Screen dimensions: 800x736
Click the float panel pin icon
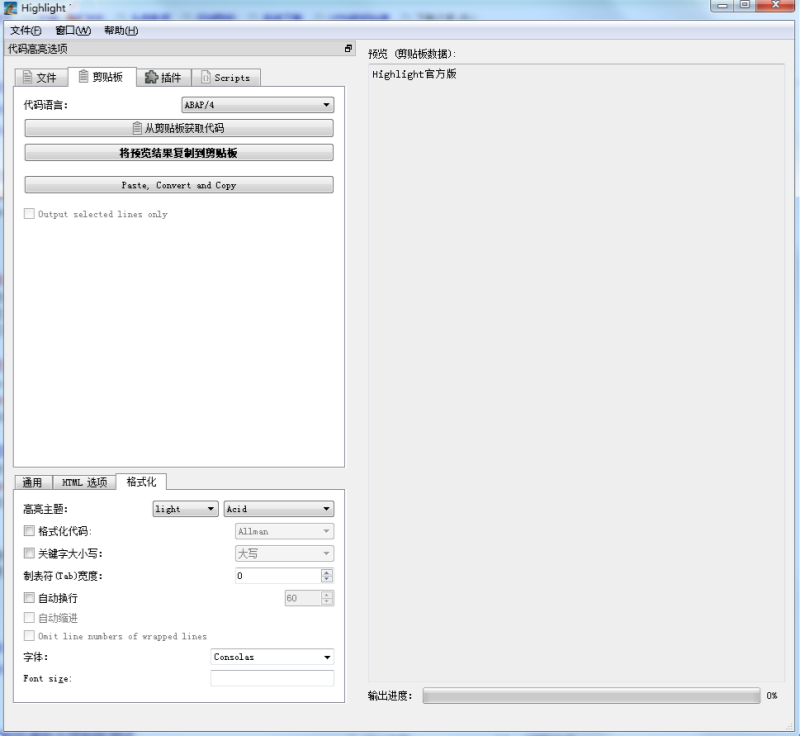coord(348,48)
